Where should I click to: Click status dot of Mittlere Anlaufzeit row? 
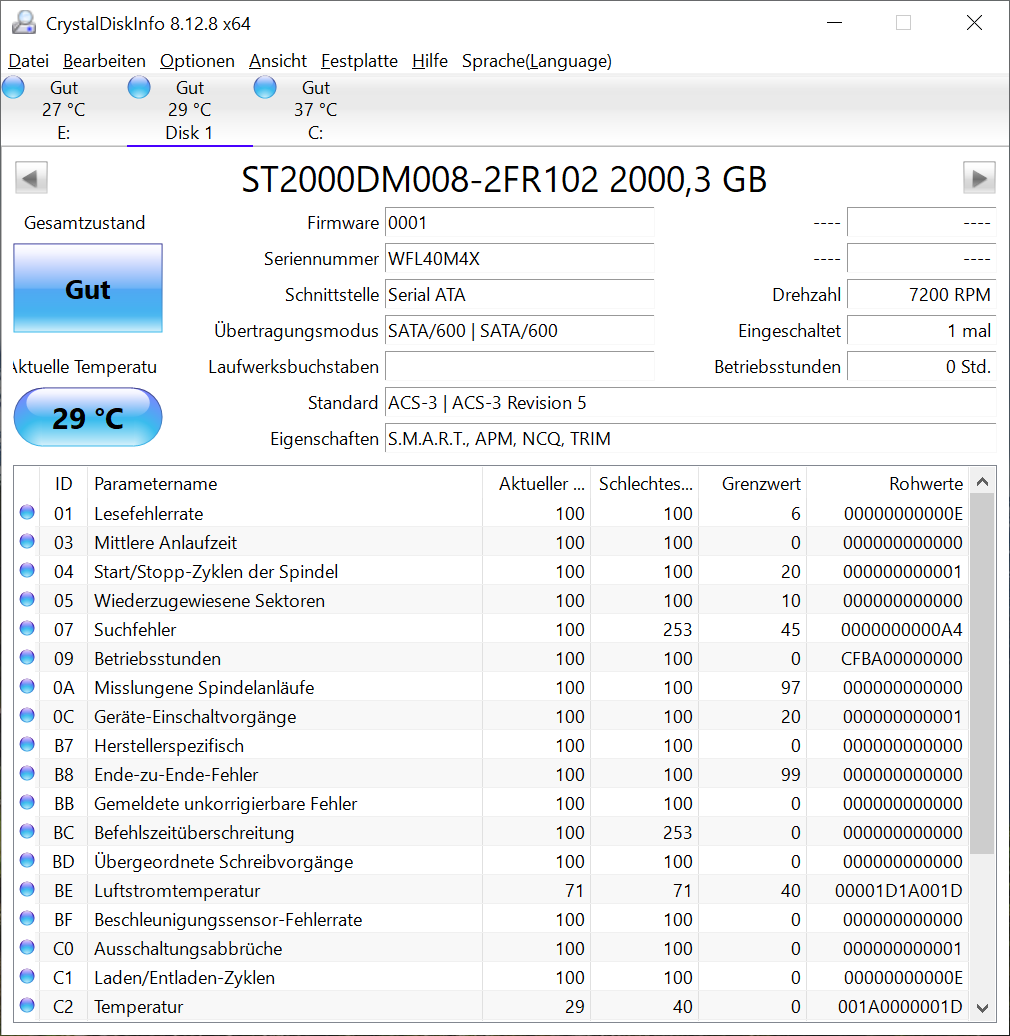(27, 541)
